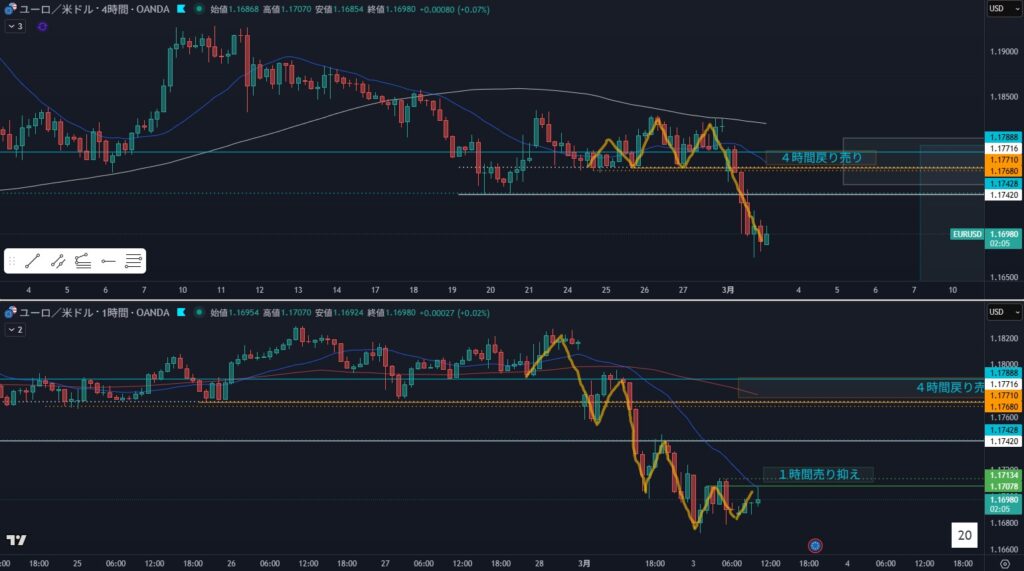The height and width of the screenshot is (571, 1024).
Task: Select the trend-based Fib extension tool in toolbar
Action: tap(83, 261)
